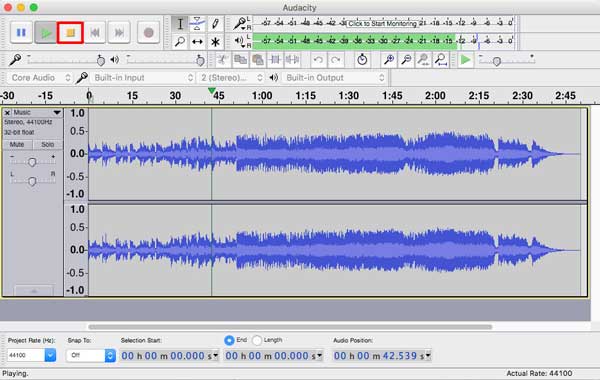
Task: Click the timeline ruler at 2:00
Action: [x=435, y=95]
